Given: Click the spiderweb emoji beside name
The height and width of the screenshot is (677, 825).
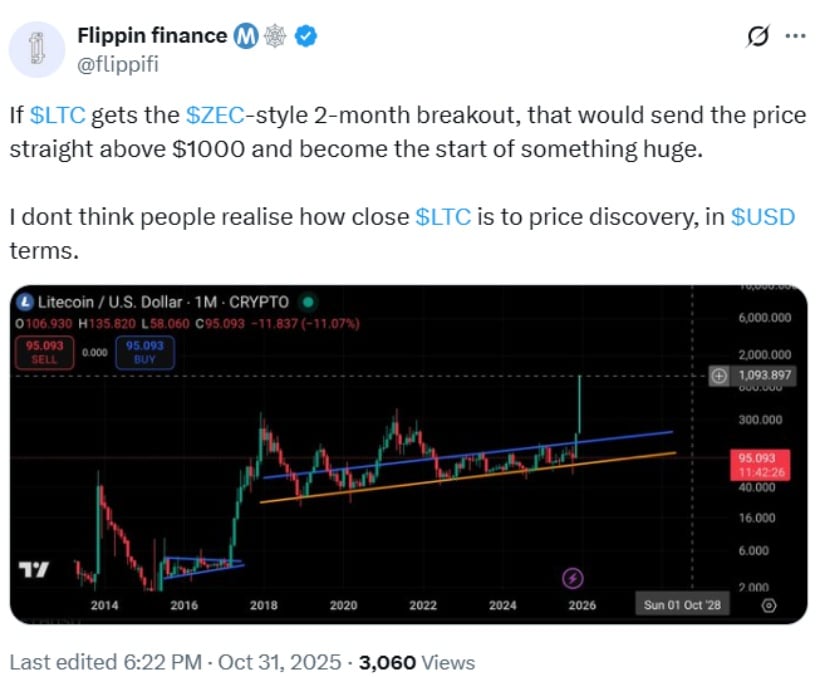Looking at the screenshot, I should tap(278, 37).
